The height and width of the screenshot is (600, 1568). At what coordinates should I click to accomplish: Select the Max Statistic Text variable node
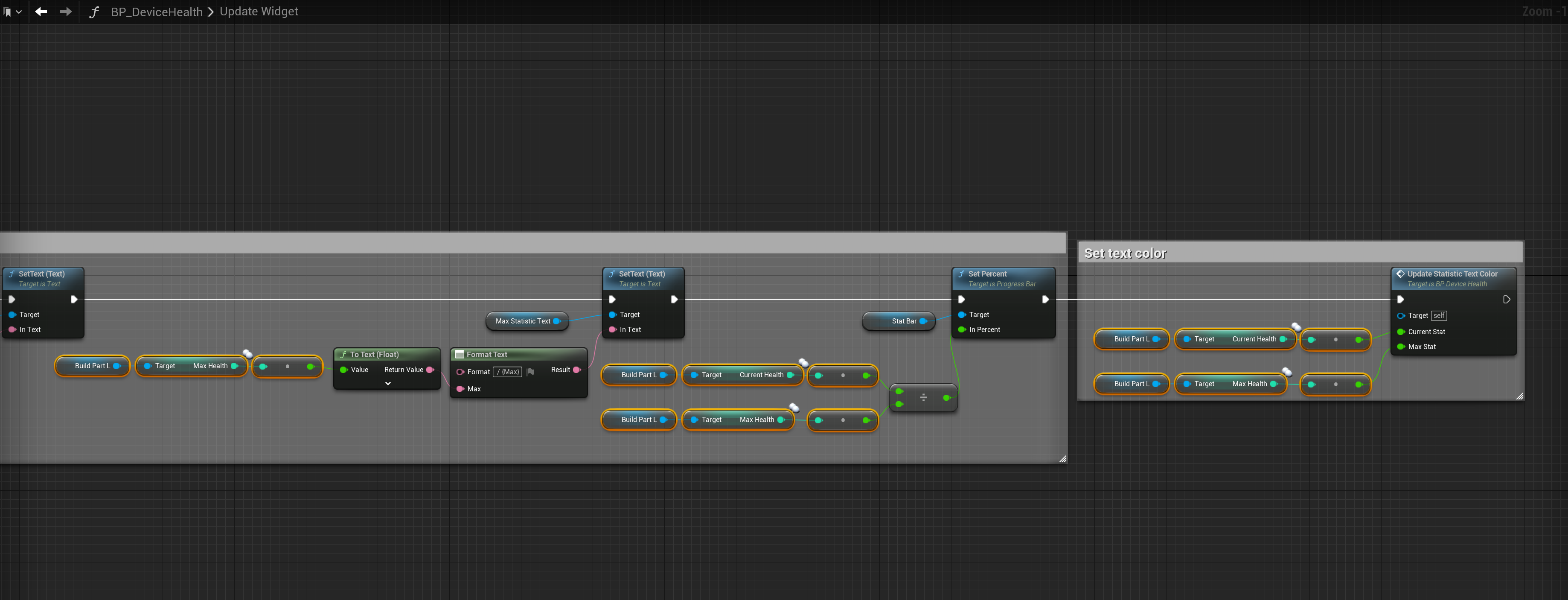(x=523, y=321)
